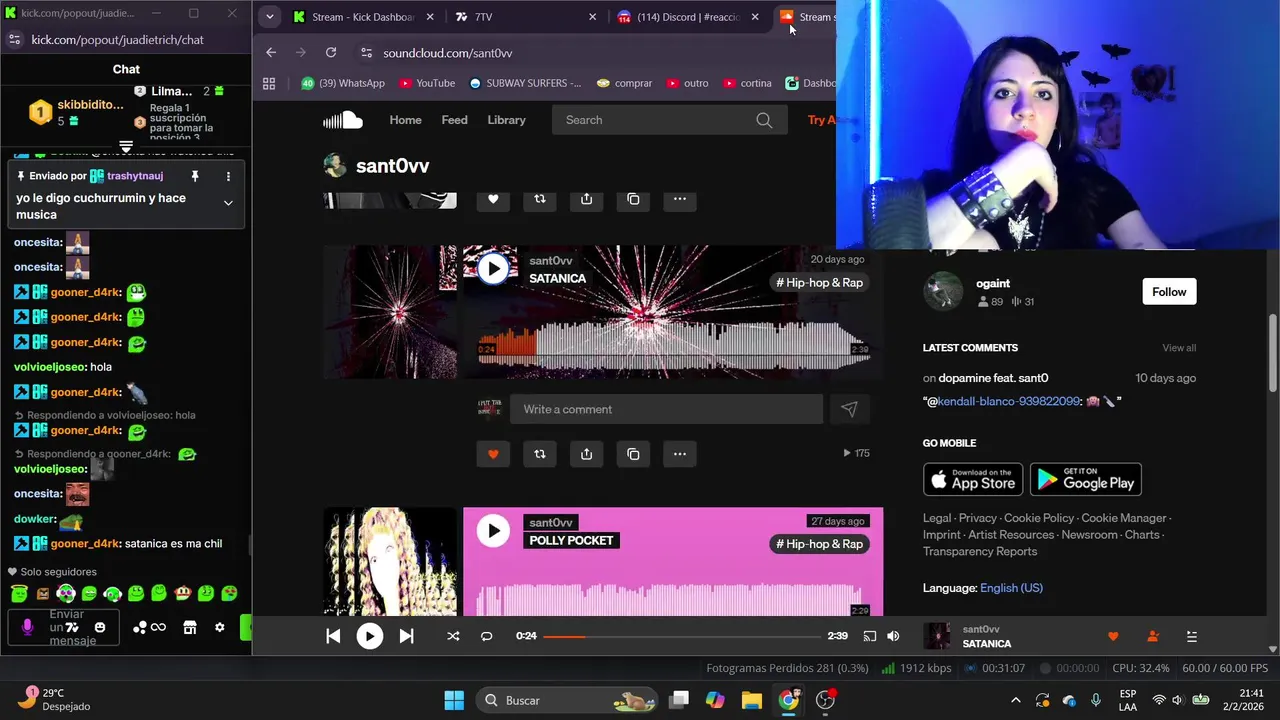Image resolution: width=1280 pixels, height=720 pixels.
Task: Click Download on the App Store badge
Action: (x=973, y=479)
